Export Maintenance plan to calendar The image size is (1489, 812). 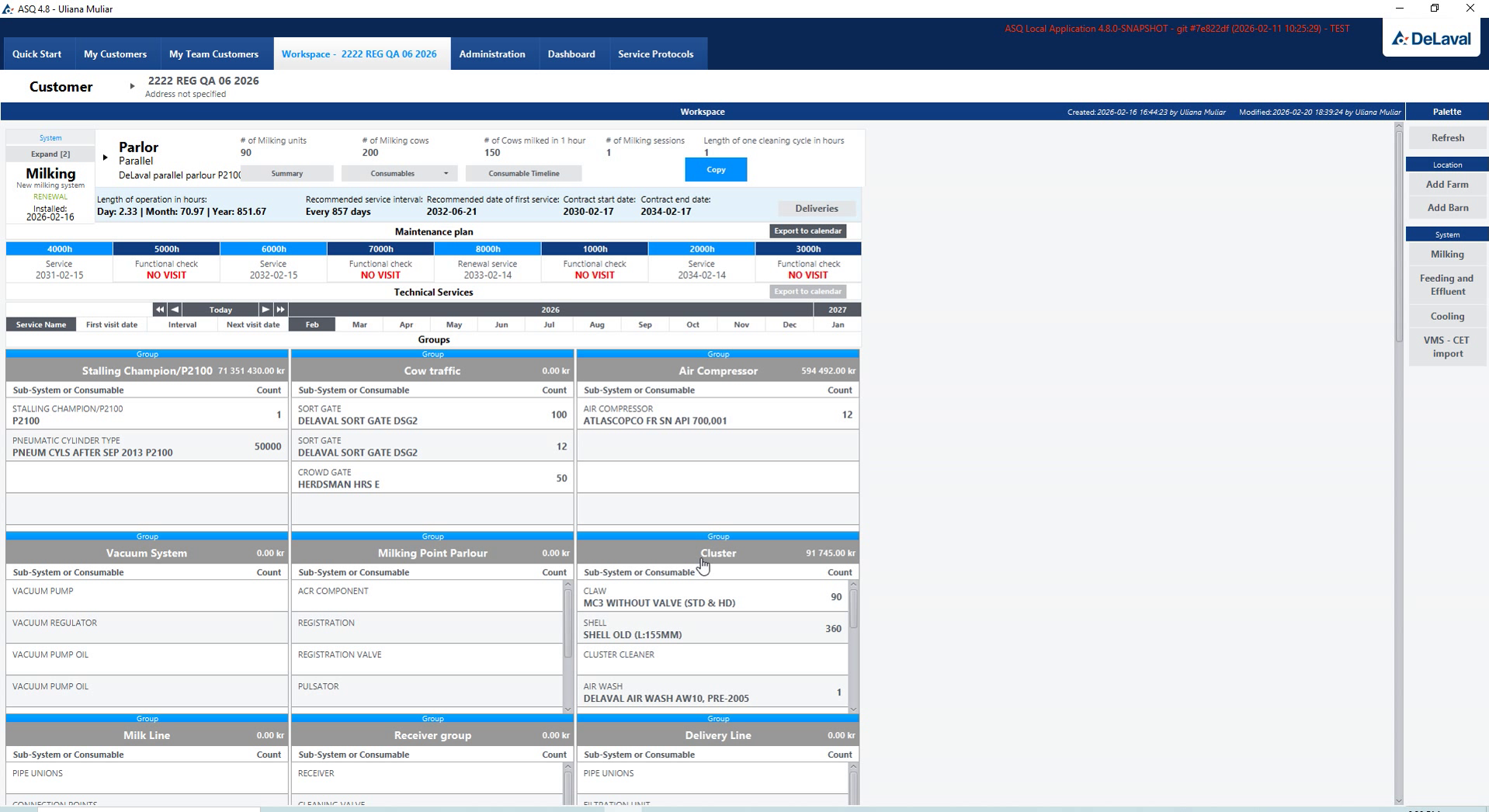(807, 231)
